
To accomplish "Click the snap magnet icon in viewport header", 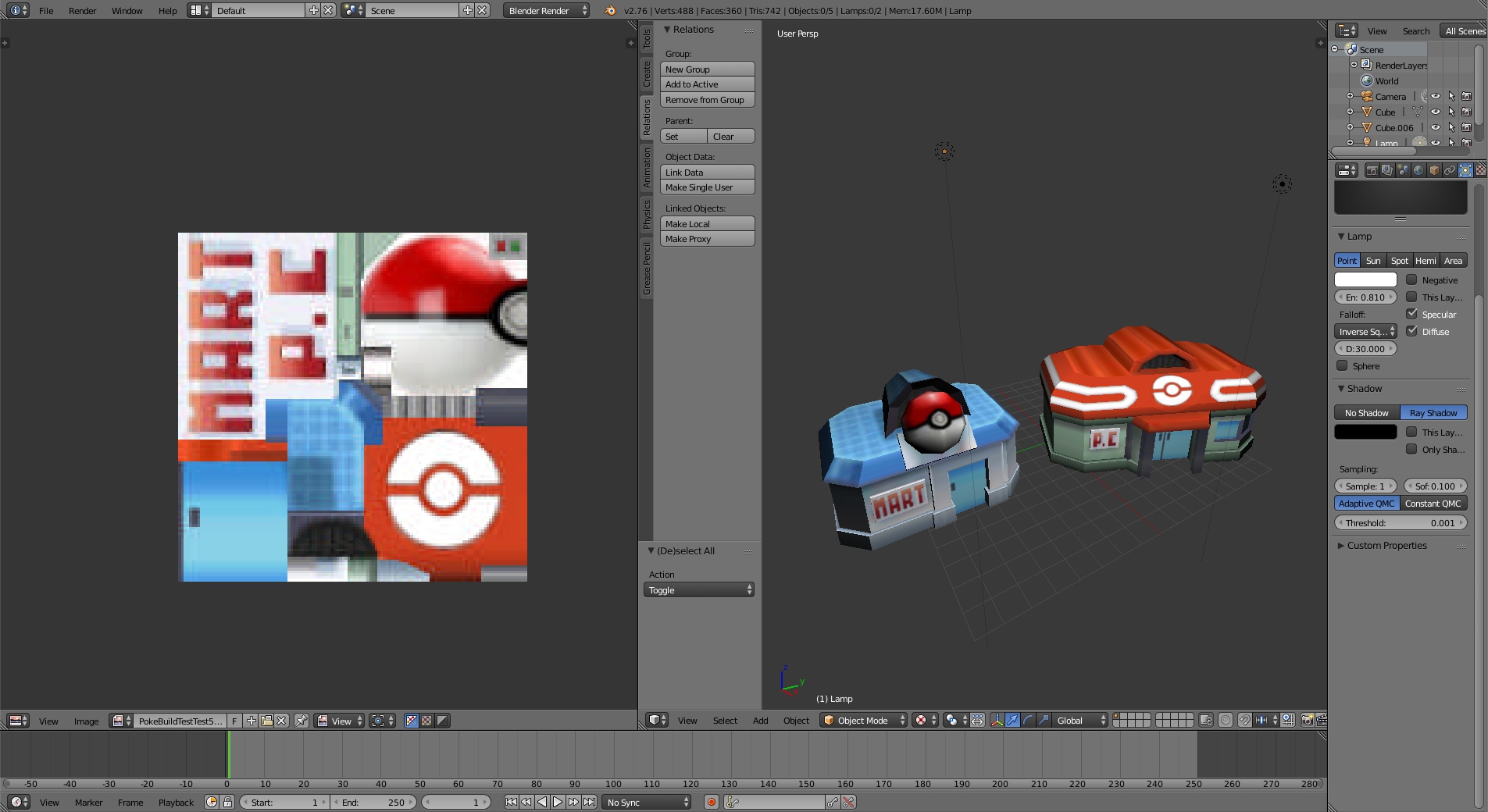I will [x=1244, y=720].
